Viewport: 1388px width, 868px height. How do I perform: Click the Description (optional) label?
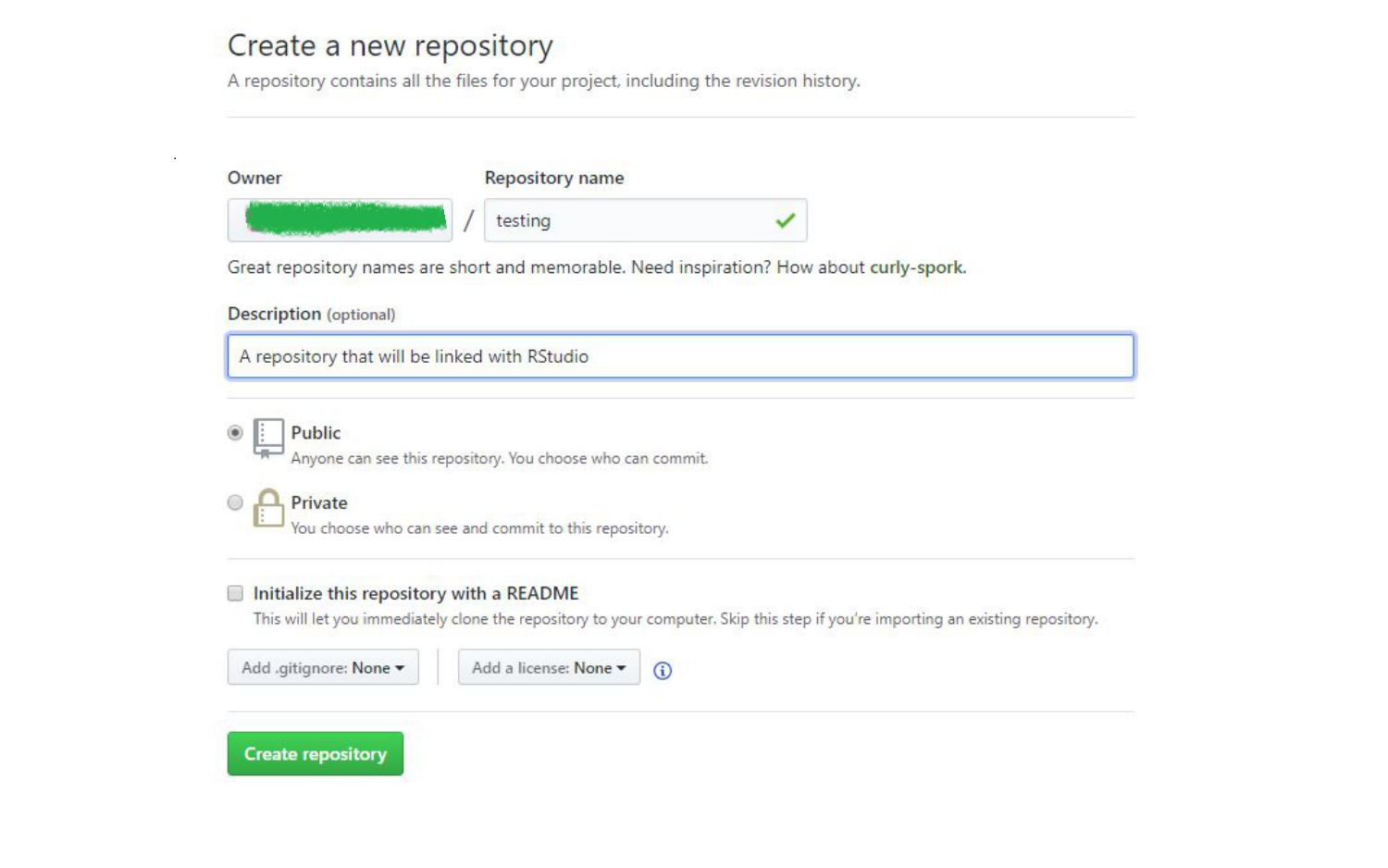[x=311, y=314]
